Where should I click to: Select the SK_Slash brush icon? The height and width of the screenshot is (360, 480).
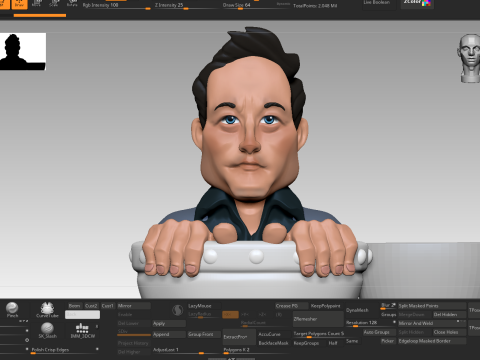coord(47,330)
